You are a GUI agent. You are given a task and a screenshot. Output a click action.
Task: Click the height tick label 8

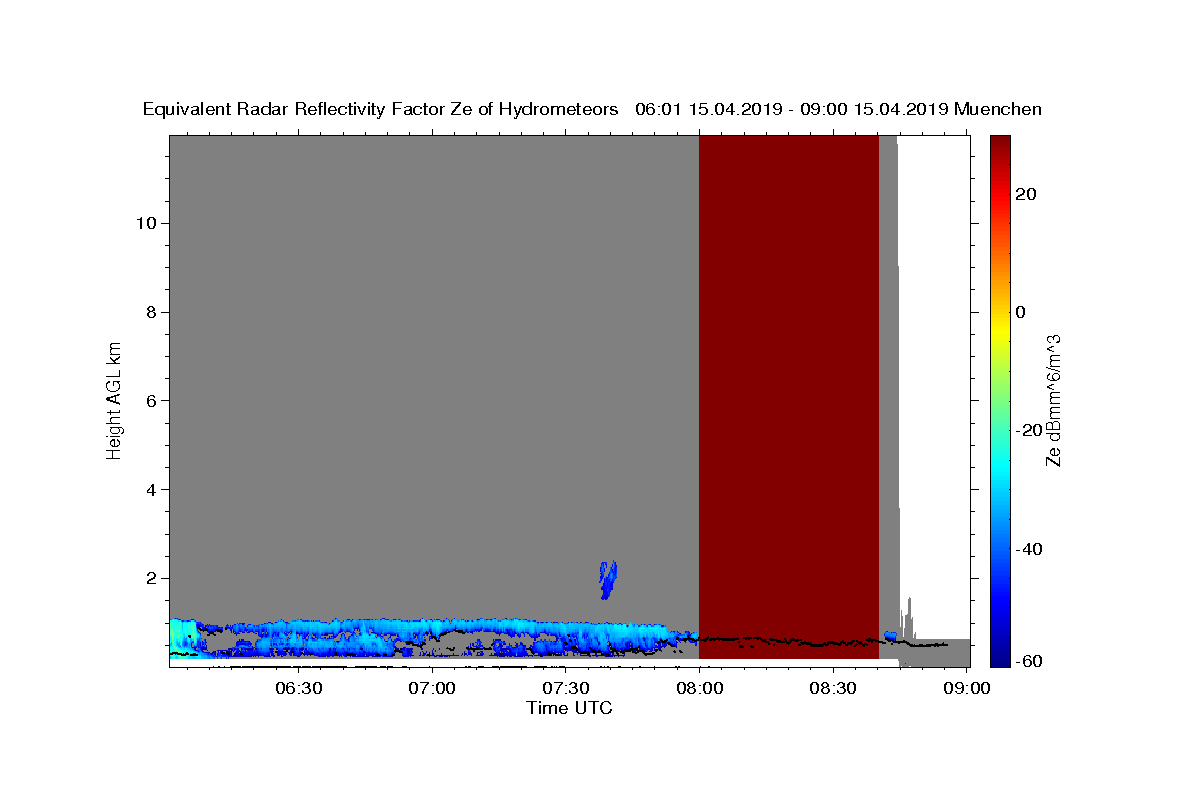[152, 312]
